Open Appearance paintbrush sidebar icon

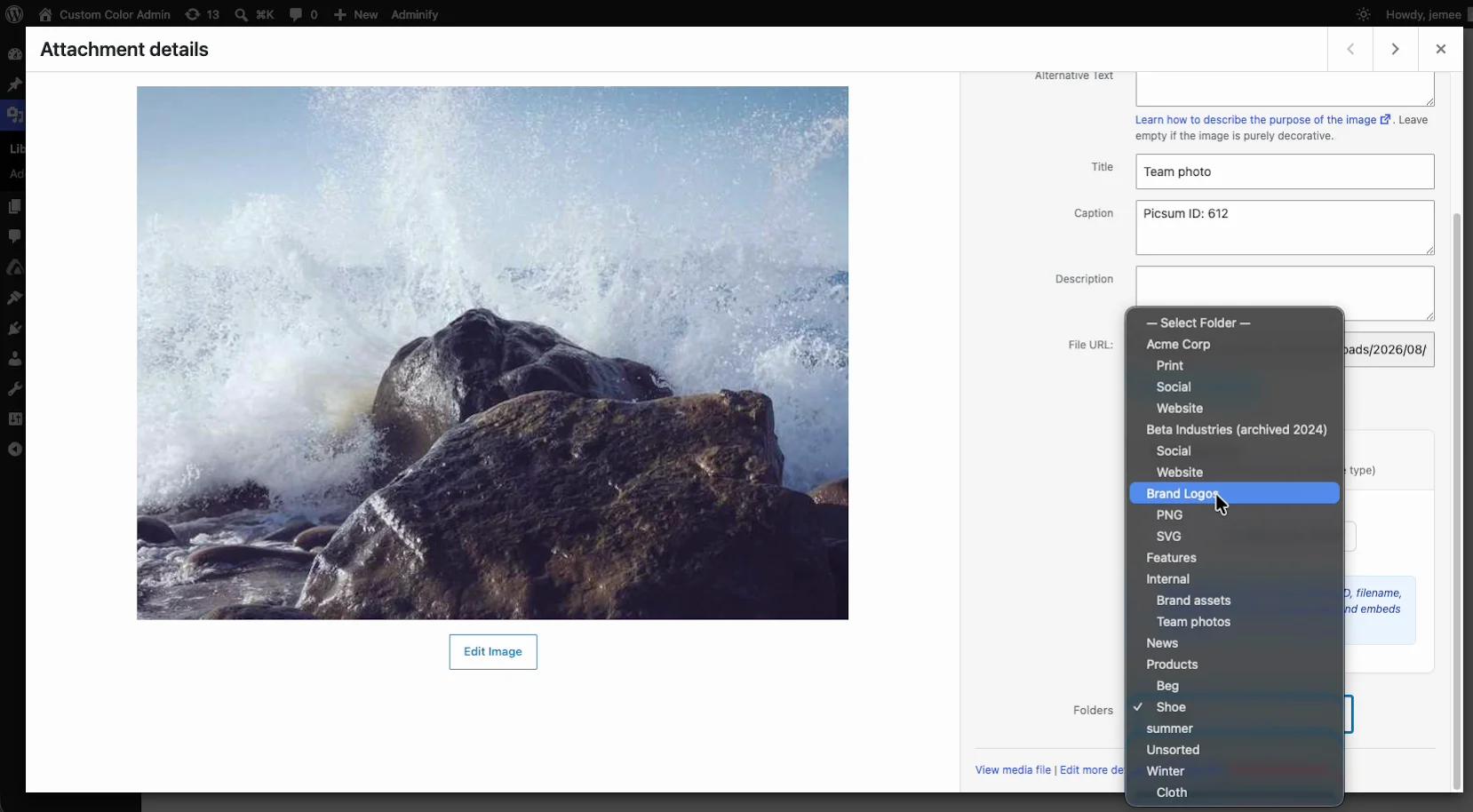14,298
